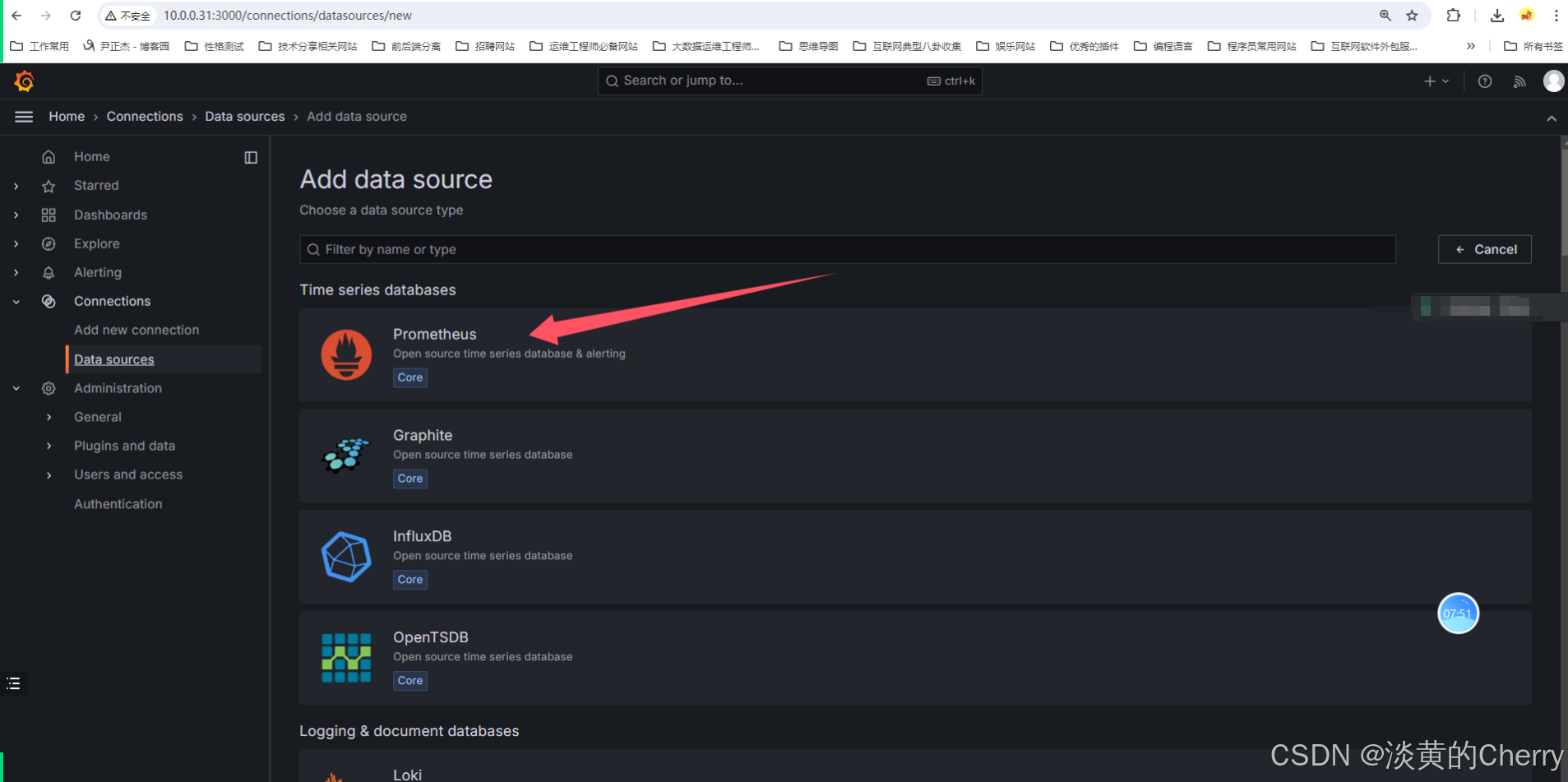Image resolution: width=1568 pixels, height=782 pixels.
Task: Click the Connections plug icon
Action: [x=49, y=301]
